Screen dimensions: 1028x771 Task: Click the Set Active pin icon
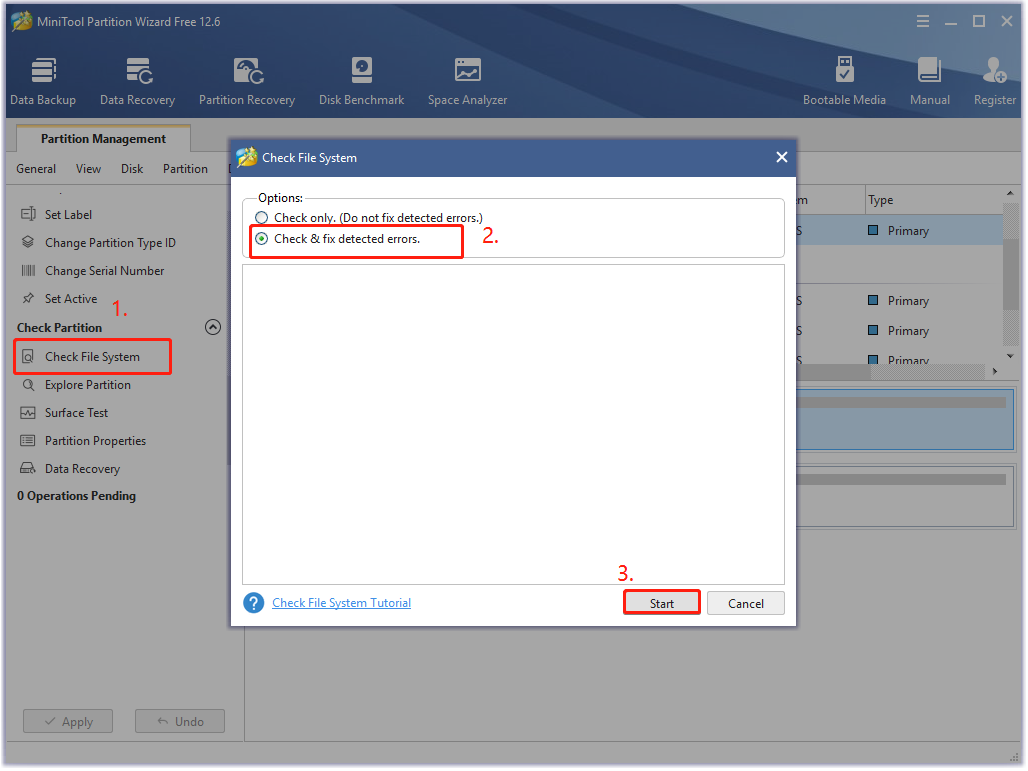pos(28,299)
